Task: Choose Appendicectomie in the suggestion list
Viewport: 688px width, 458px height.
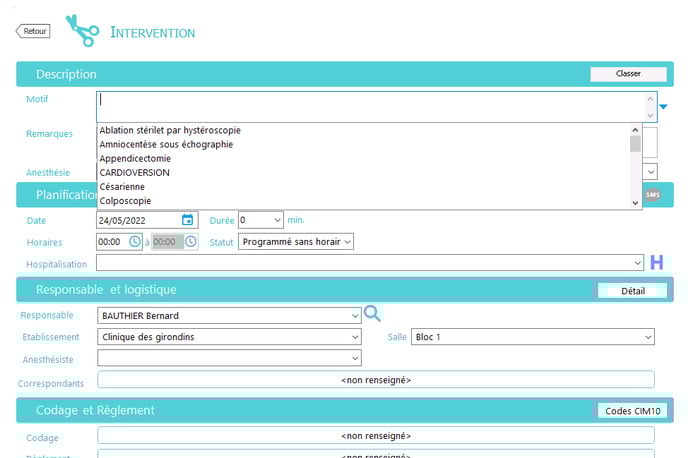Action: (135, 158)
